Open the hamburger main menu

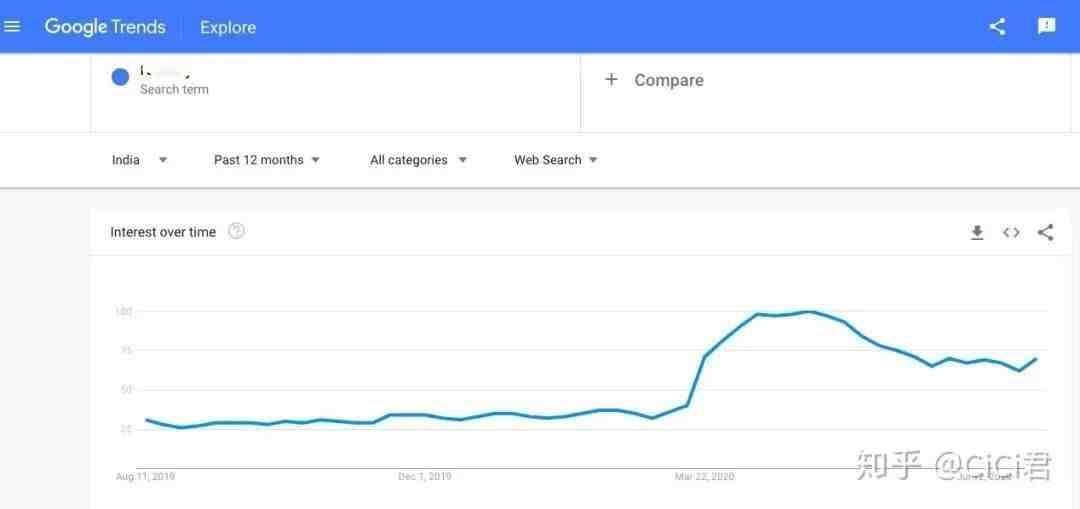[x=12, y=27]
